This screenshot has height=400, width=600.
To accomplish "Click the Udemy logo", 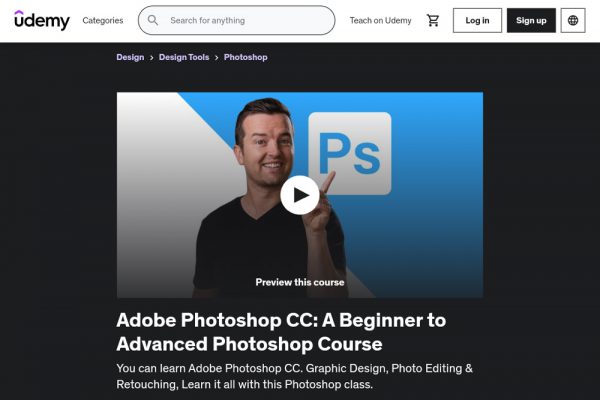I will coord(42,20).
